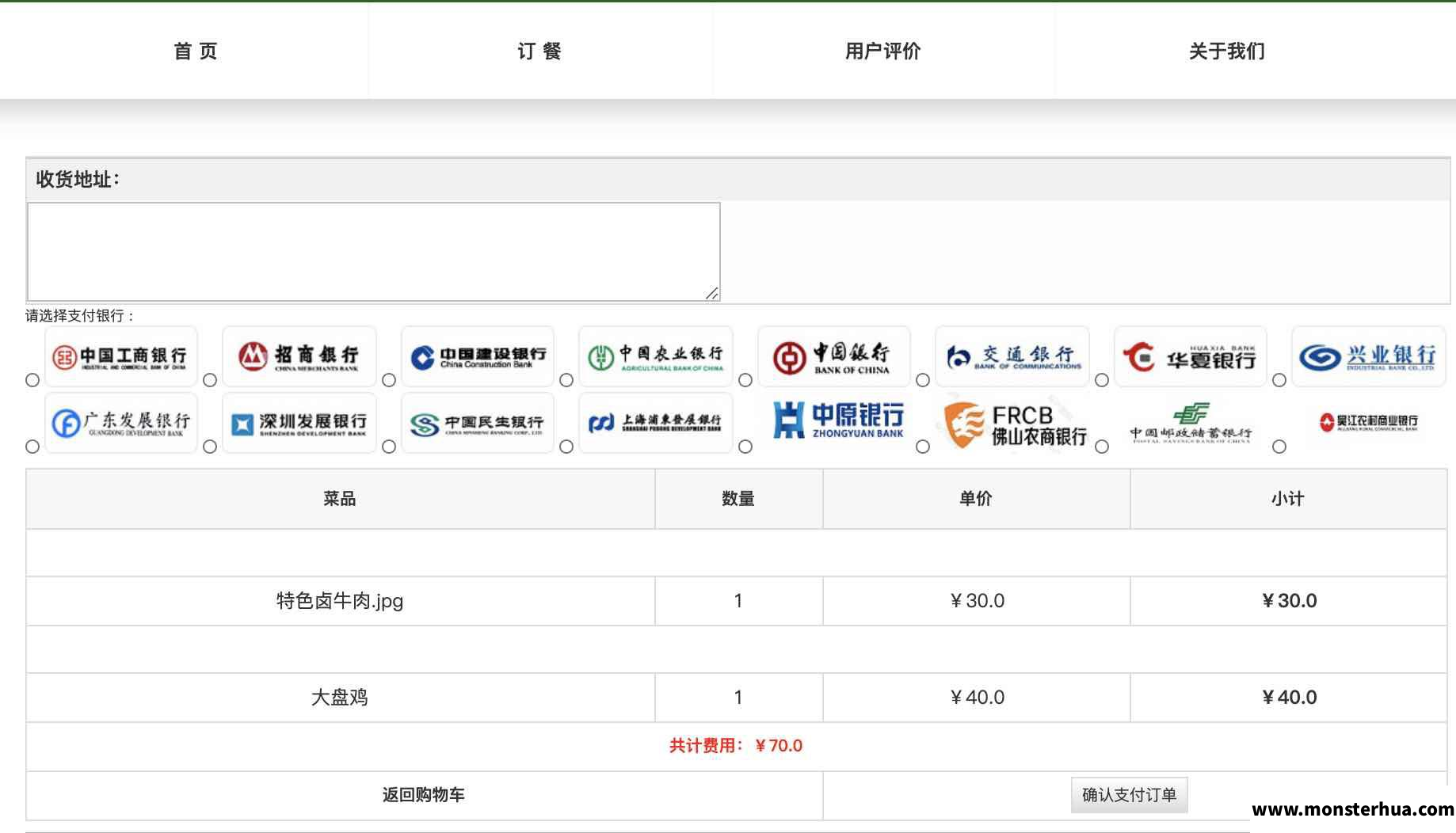Select the radio button for 佛山农商银行
This screenshot has height=833, width=1456.
[923, 447]
